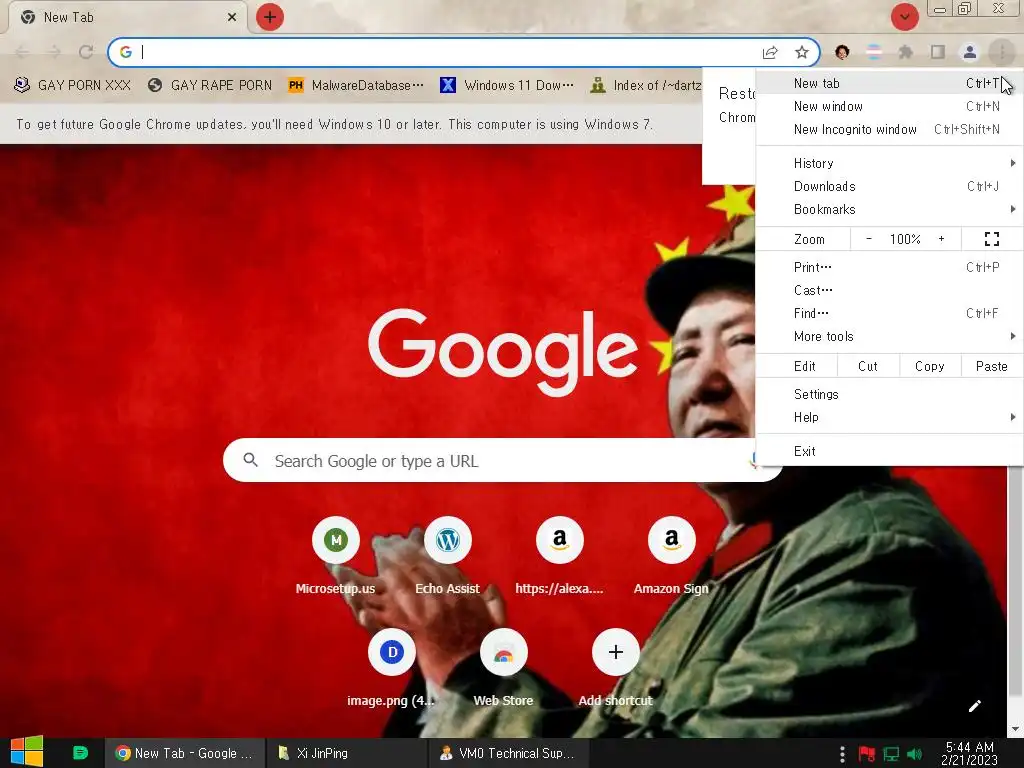1024x768 pixels.
Task: Click the fullscreen icon in Zoom row
Action: coord(991,239)
